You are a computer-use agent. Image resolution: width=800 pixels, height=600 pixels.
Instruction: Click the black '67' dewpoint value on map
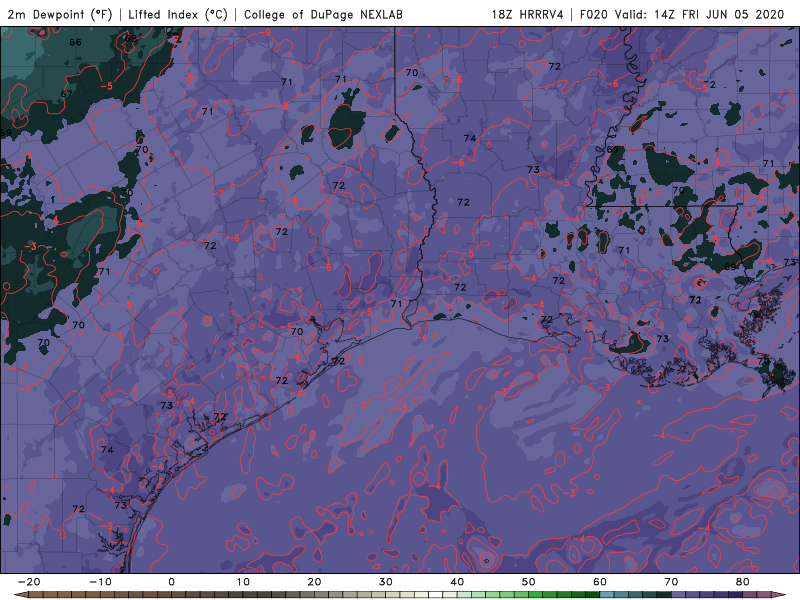tap(67, 94)
